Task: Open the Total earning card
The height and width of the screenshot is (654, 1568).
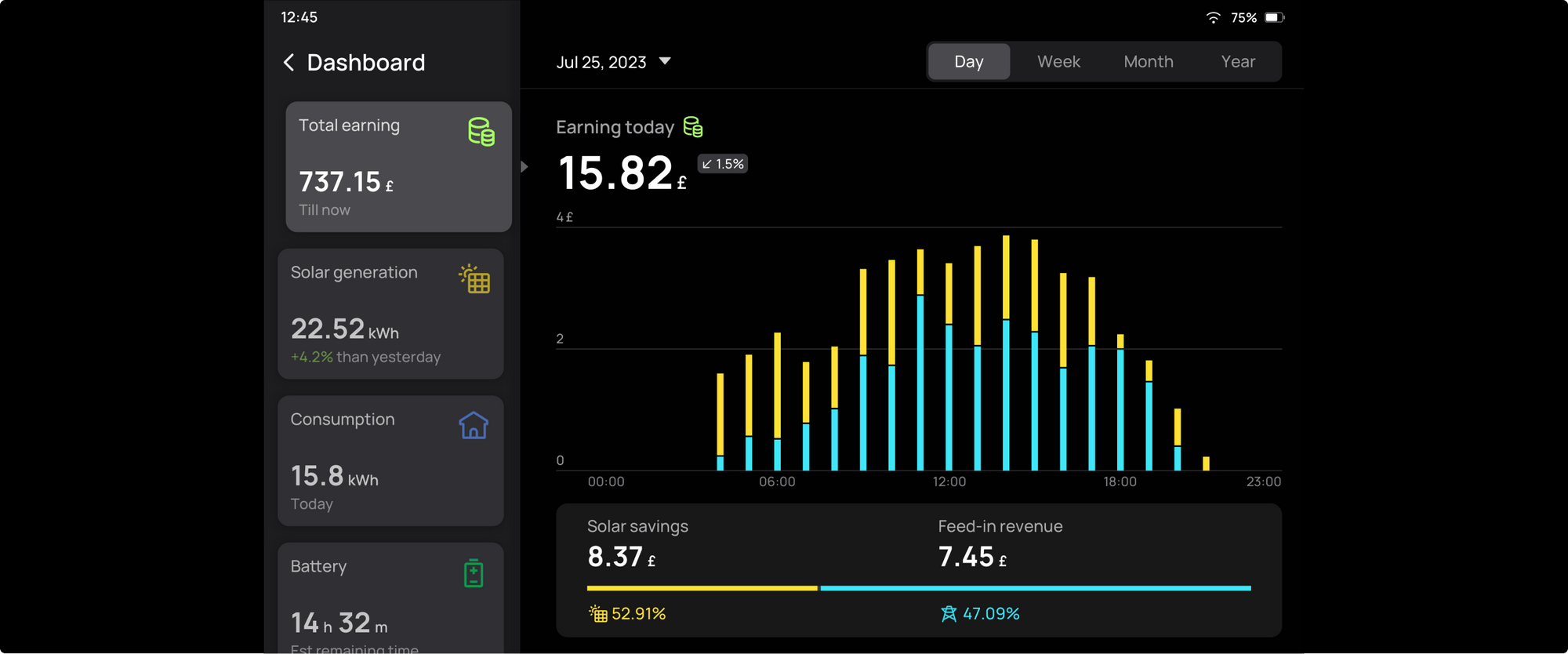Action: pos(398,166)
